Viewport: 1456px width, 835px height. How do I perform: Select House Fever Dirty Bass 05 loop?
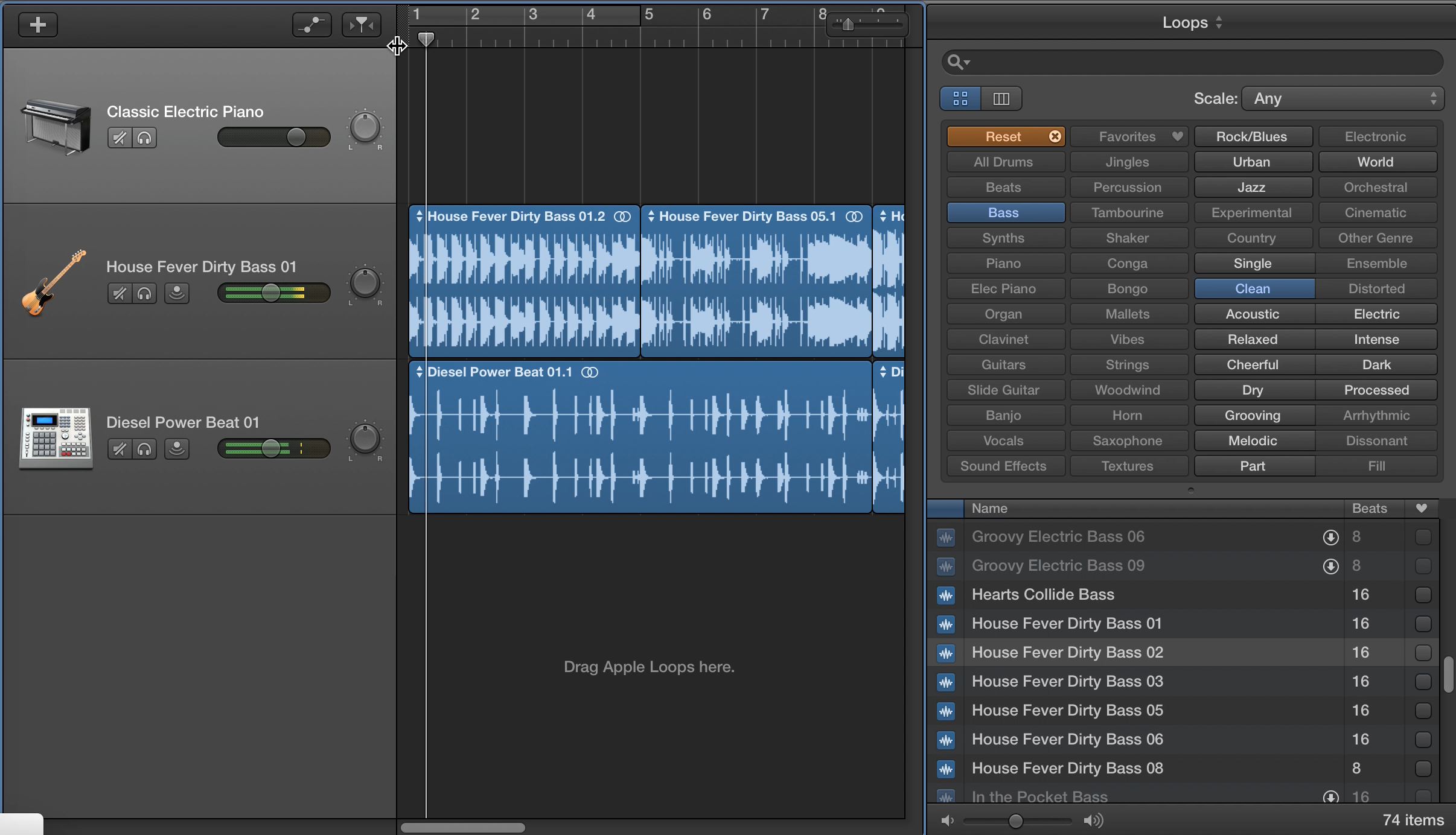pos(1183,711)
